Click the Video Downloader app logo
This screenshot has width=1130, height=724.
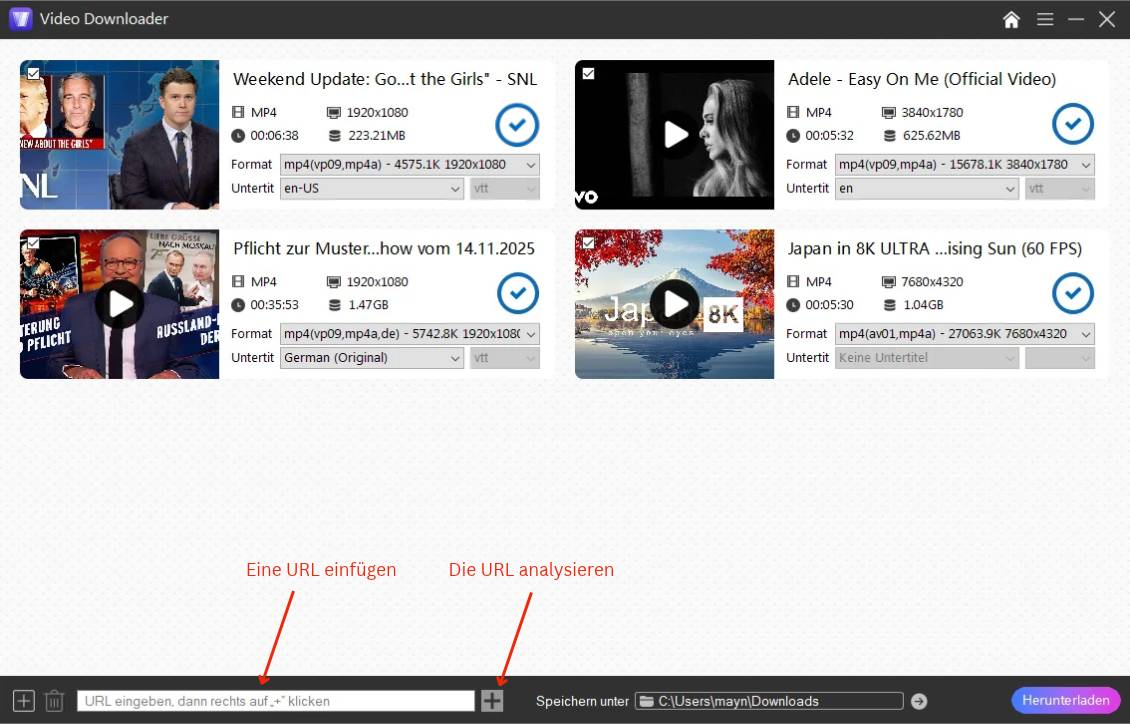tap(20, 19)
